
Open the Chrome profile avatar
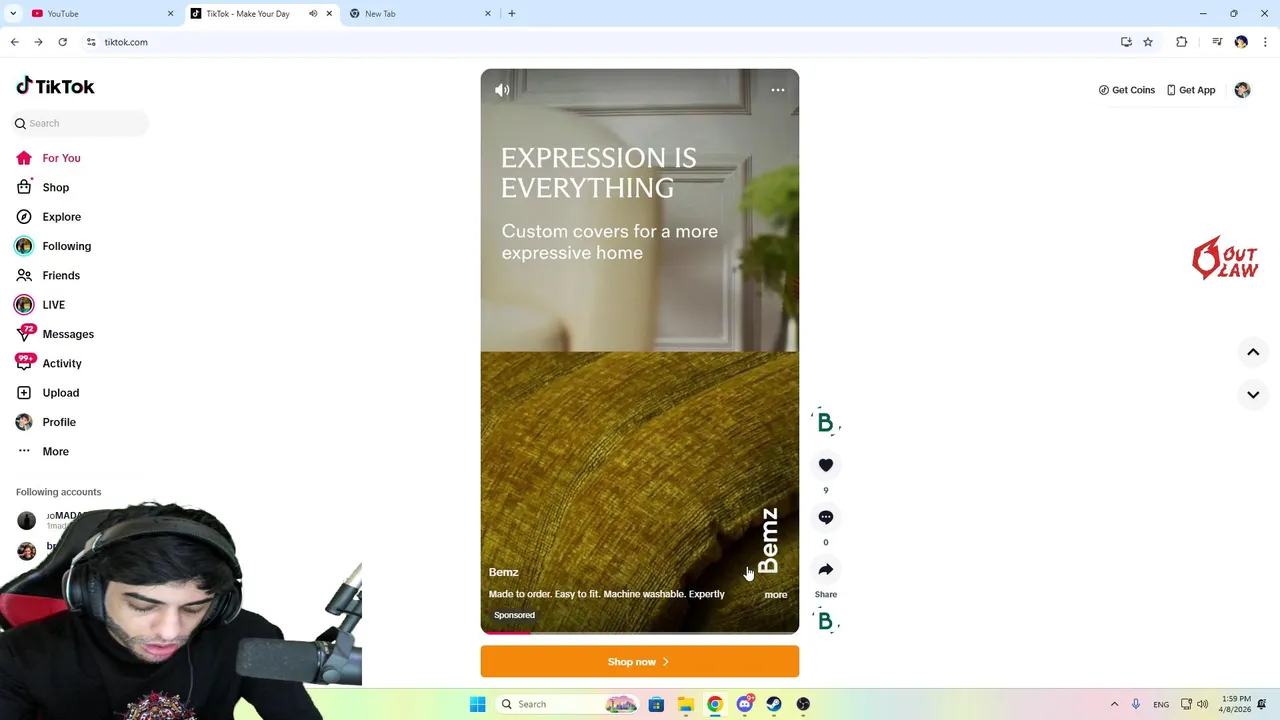point(1241,42)
